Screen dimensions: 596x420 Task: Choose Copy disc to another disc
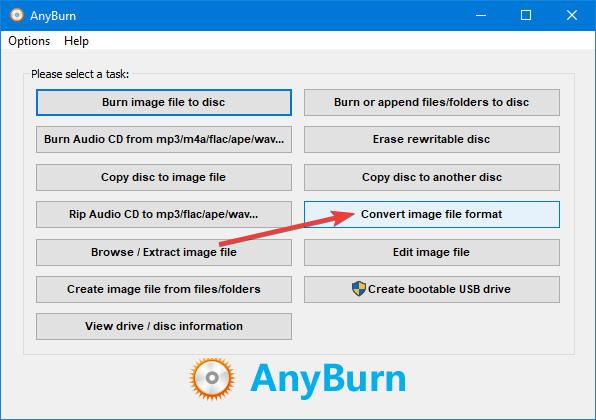click(x=432, y=177)
